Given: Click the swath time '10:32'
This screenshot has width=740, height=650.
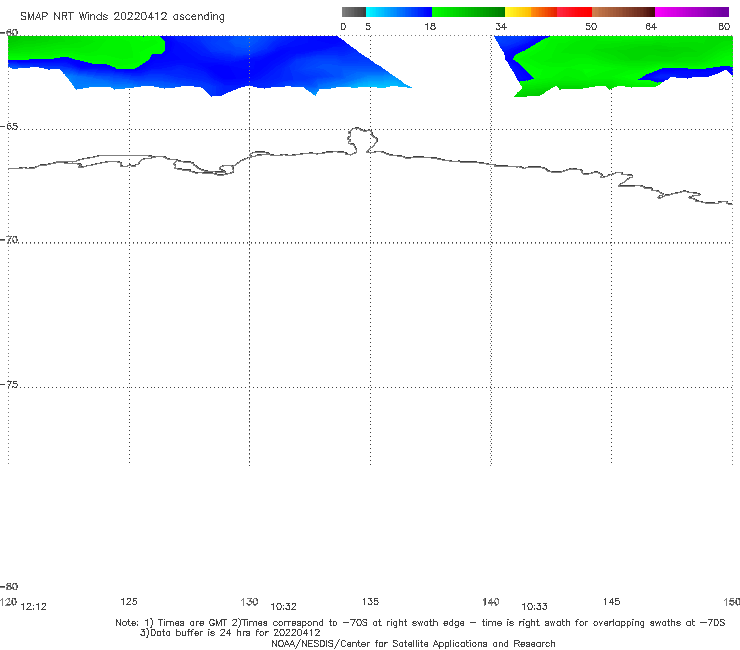Looking at the screenshot, I should coord(283,607).
